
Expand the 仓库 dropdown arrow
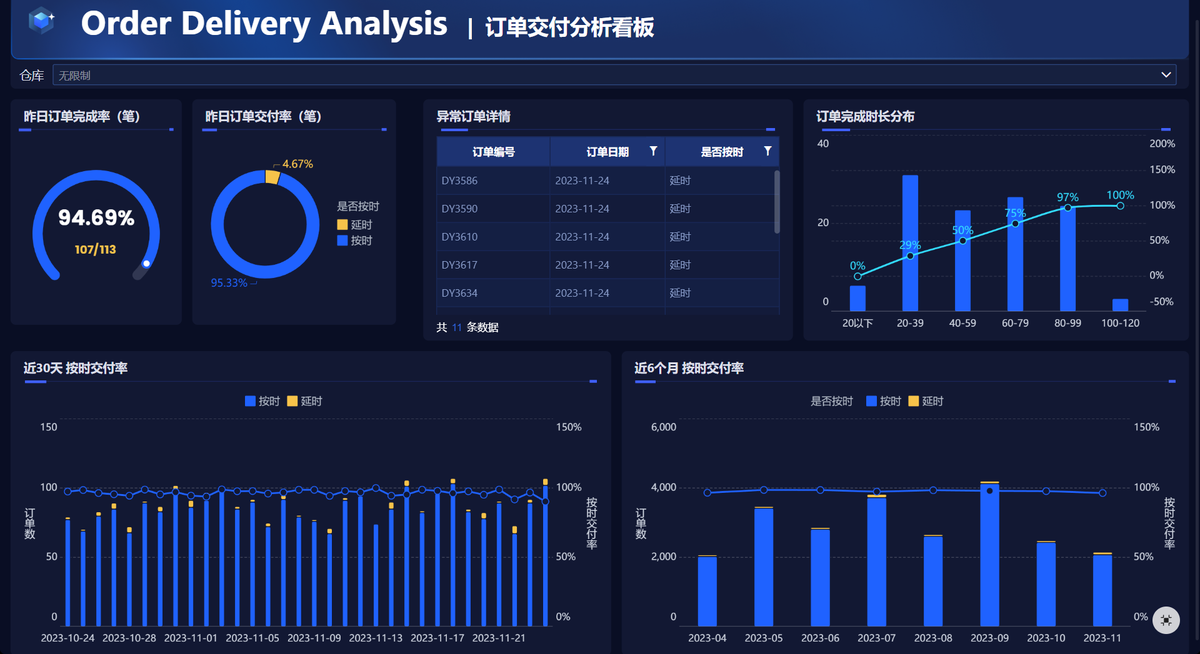[1166, 75]
